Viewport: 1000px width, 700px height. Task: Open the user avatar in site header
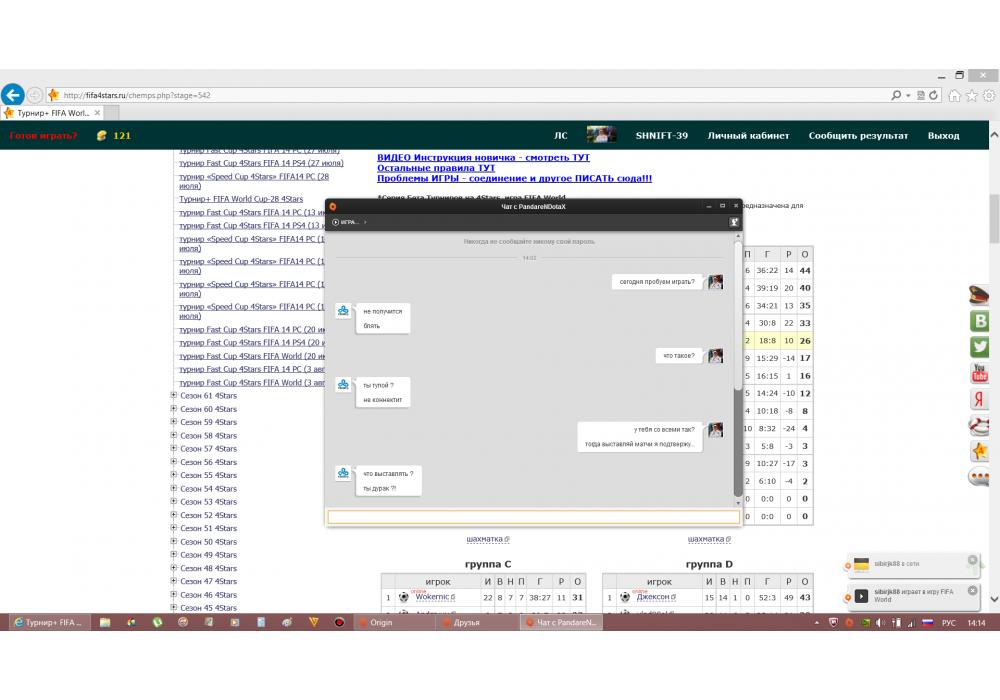click(601, 135)
